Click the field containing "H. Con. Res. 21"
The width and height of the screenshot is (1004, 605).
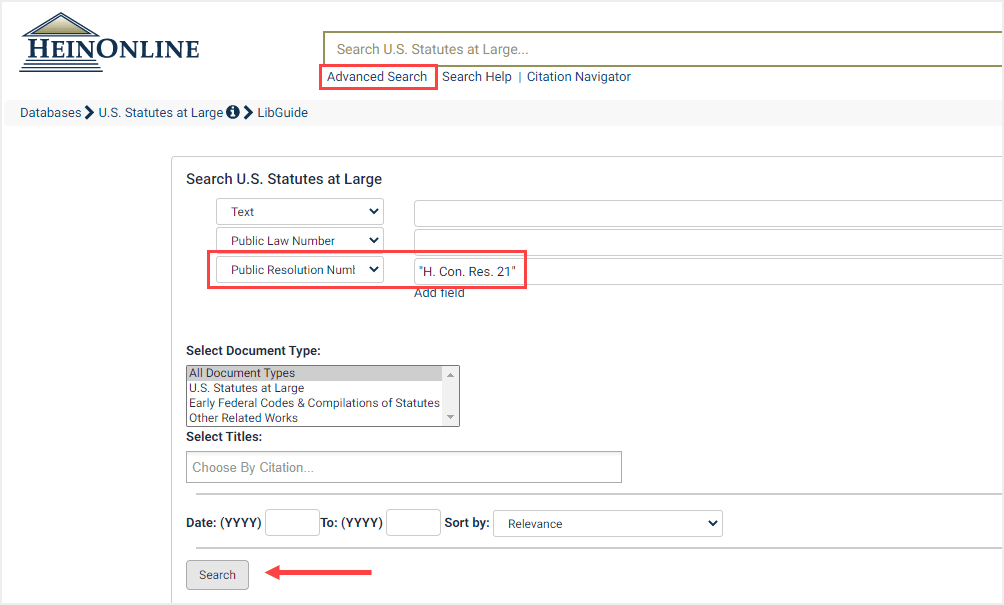(708, 271)
